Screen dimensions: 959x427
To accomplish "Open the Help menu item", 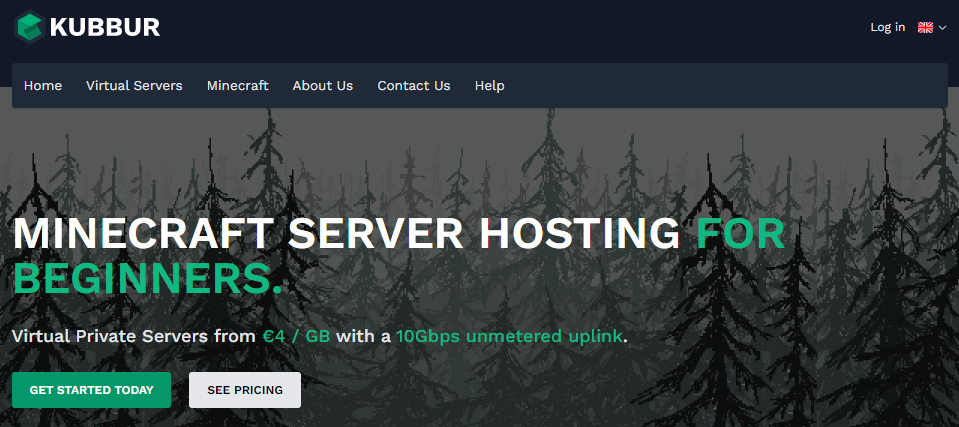I will pos(489,86).
